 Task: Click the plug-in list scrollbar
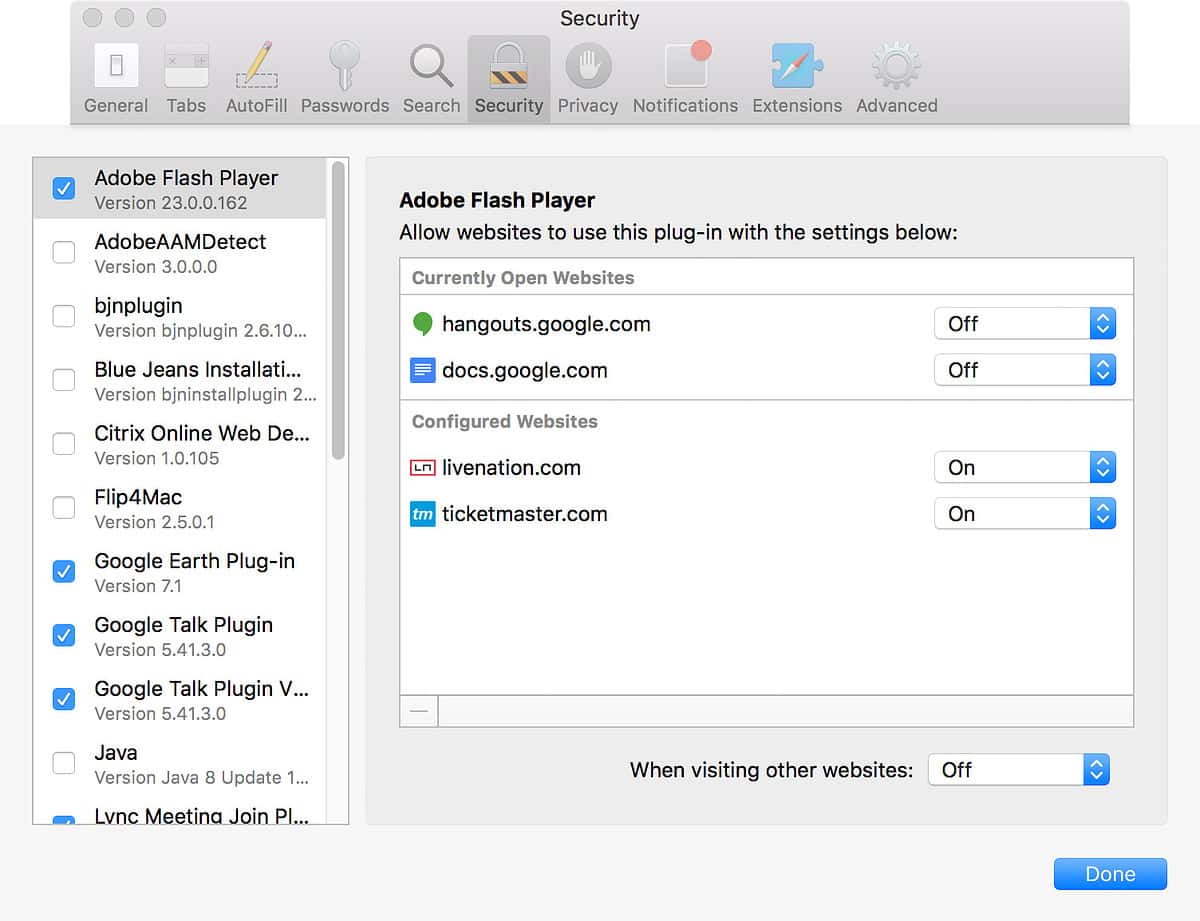pyautogui.click(x=338, y=310)
